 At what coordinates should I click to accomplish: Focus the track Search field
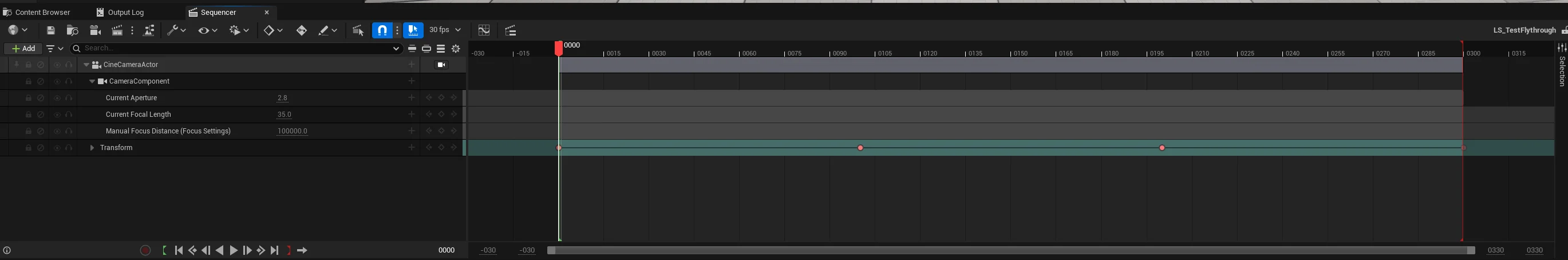pos(236,48)
